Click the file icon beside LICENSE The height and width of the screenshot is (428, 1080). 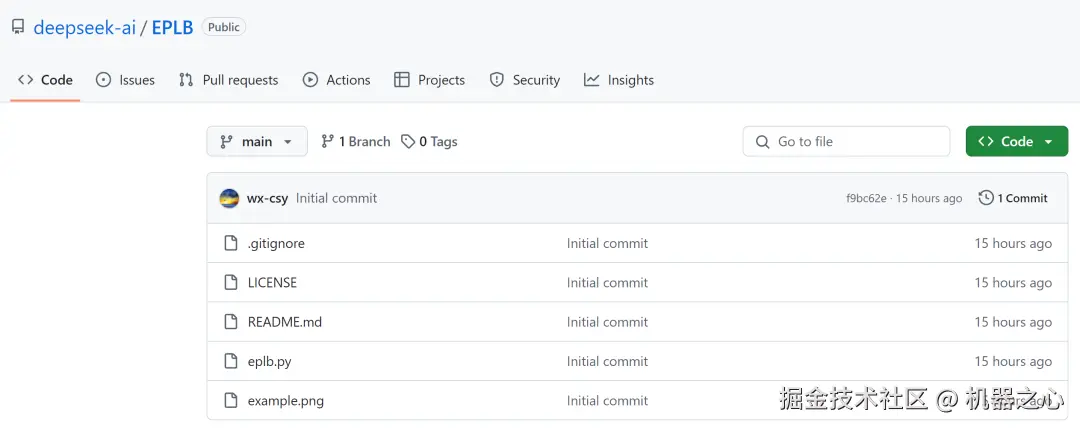tap(230, 283)
